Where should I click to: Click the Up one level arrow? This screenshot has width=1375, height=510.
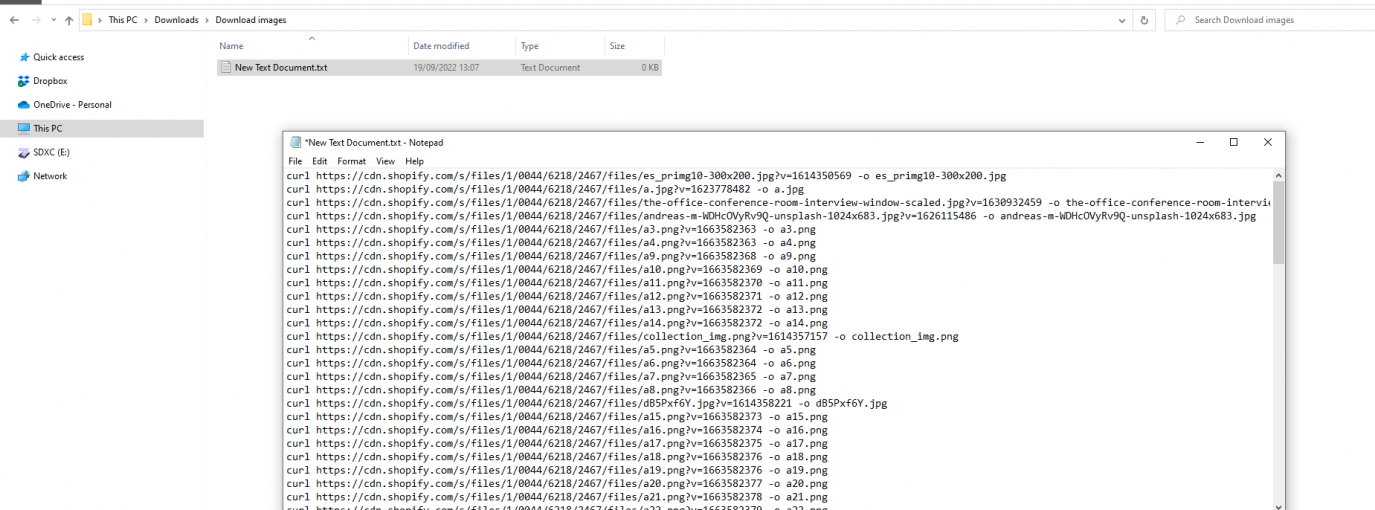pyautogui.click(x=69, y=20)
